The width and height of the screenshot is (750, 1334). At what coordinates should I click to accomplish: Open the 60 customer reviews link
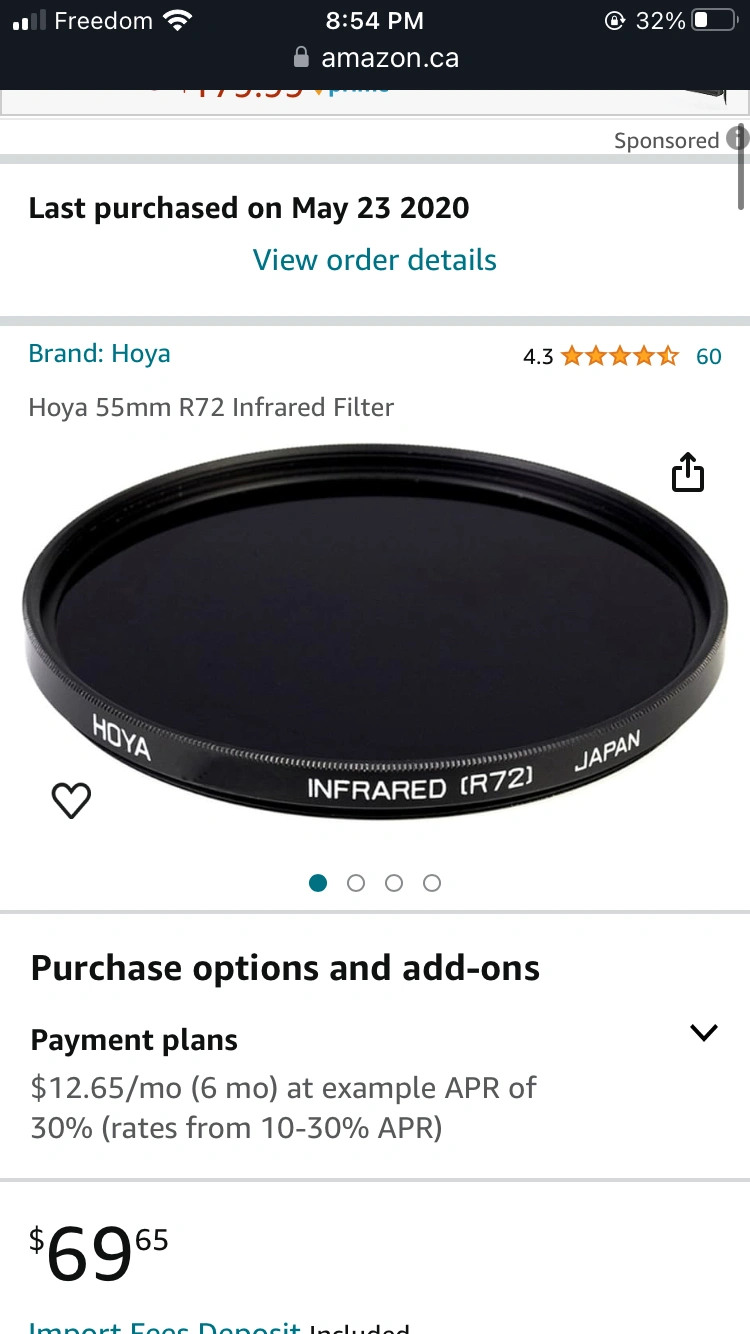708,356
